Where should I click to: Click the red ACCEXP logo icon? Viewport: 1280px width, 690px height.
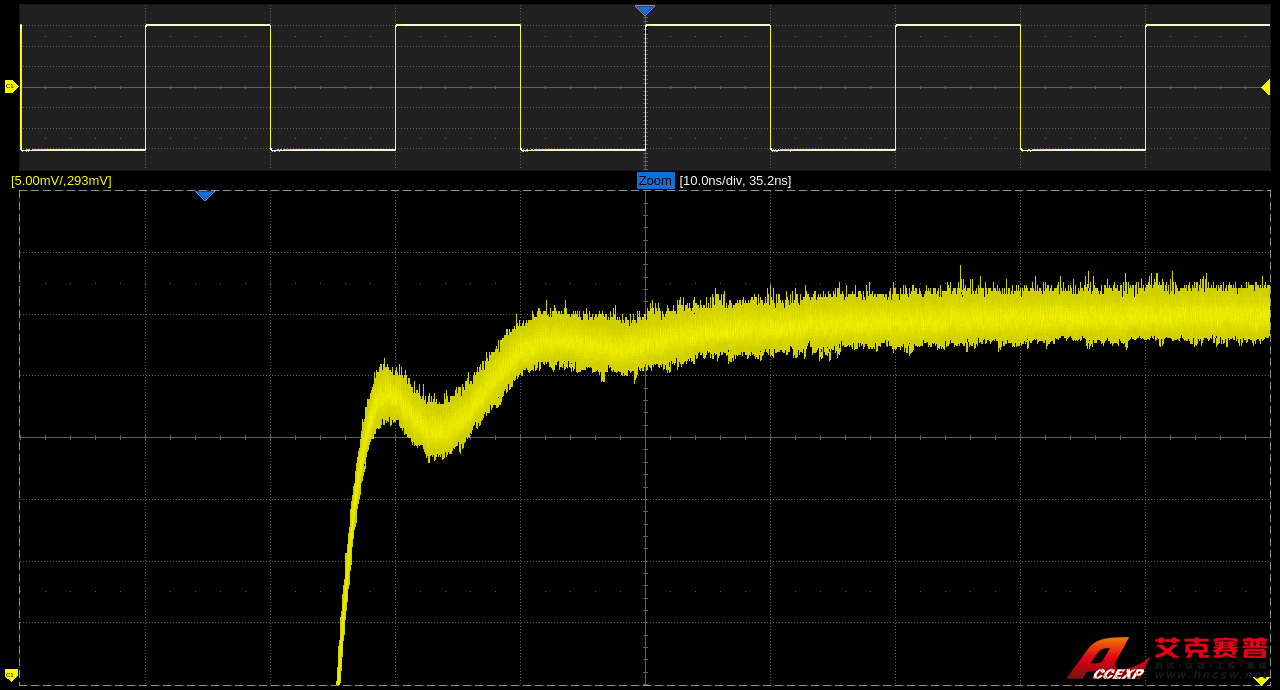pos(1104,660)
